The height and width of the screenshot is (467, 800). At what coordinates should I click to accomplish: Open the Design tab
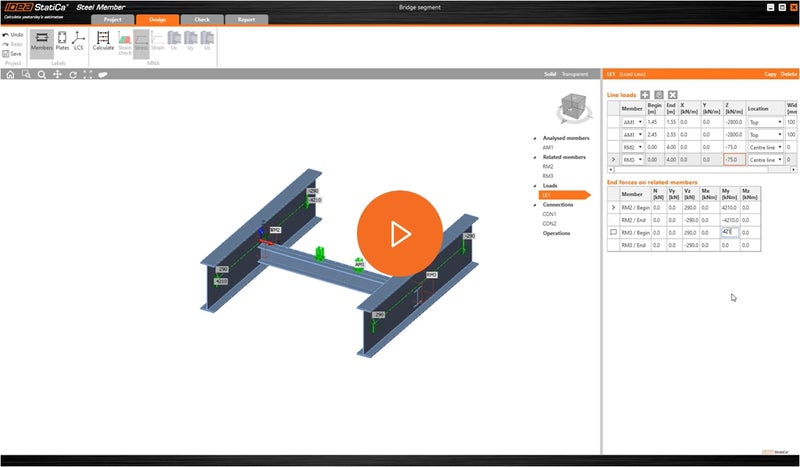[157, 19]
